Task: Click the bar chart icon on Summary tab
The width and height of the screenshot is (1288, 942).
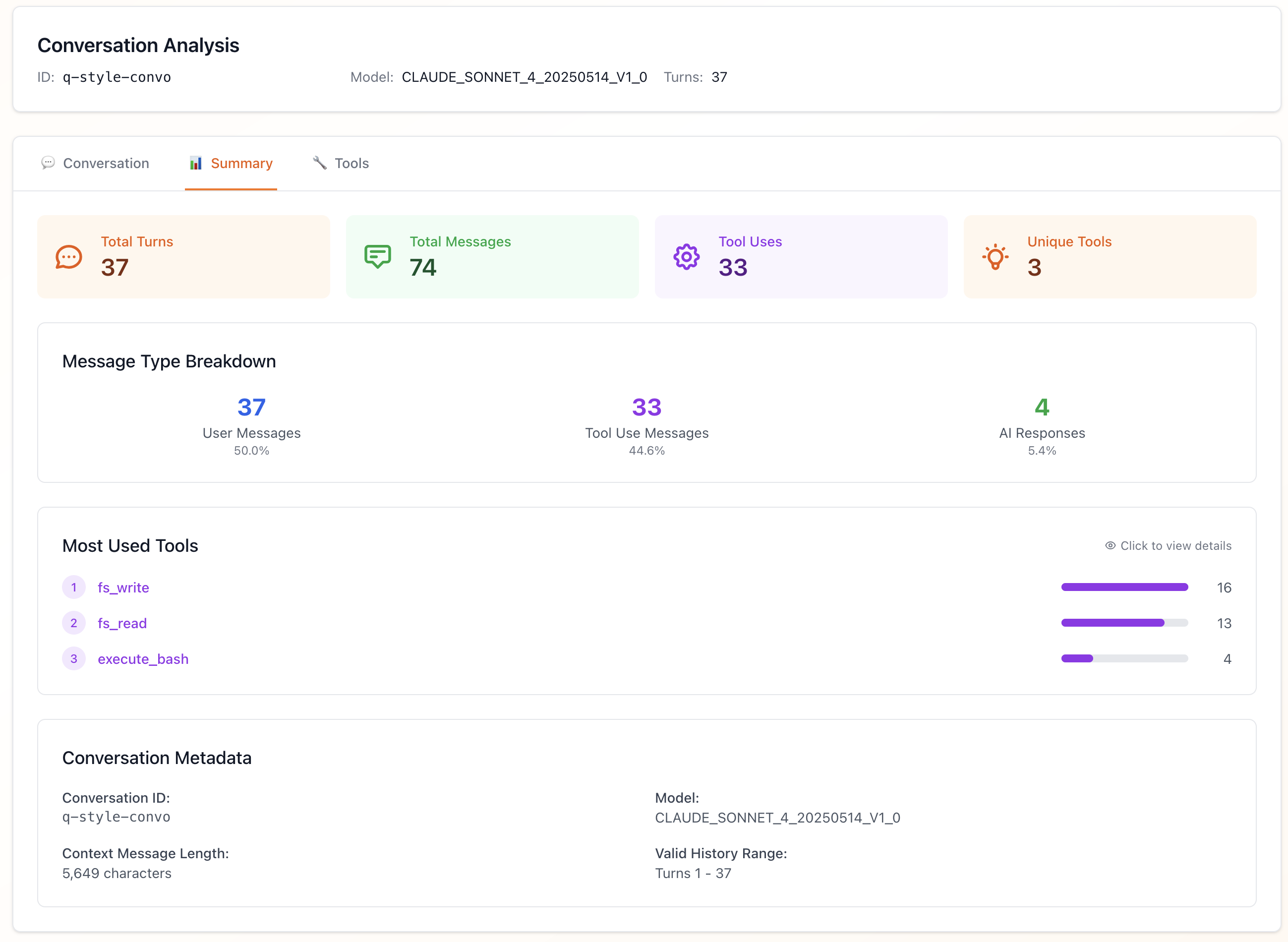Action: [195, 163]
